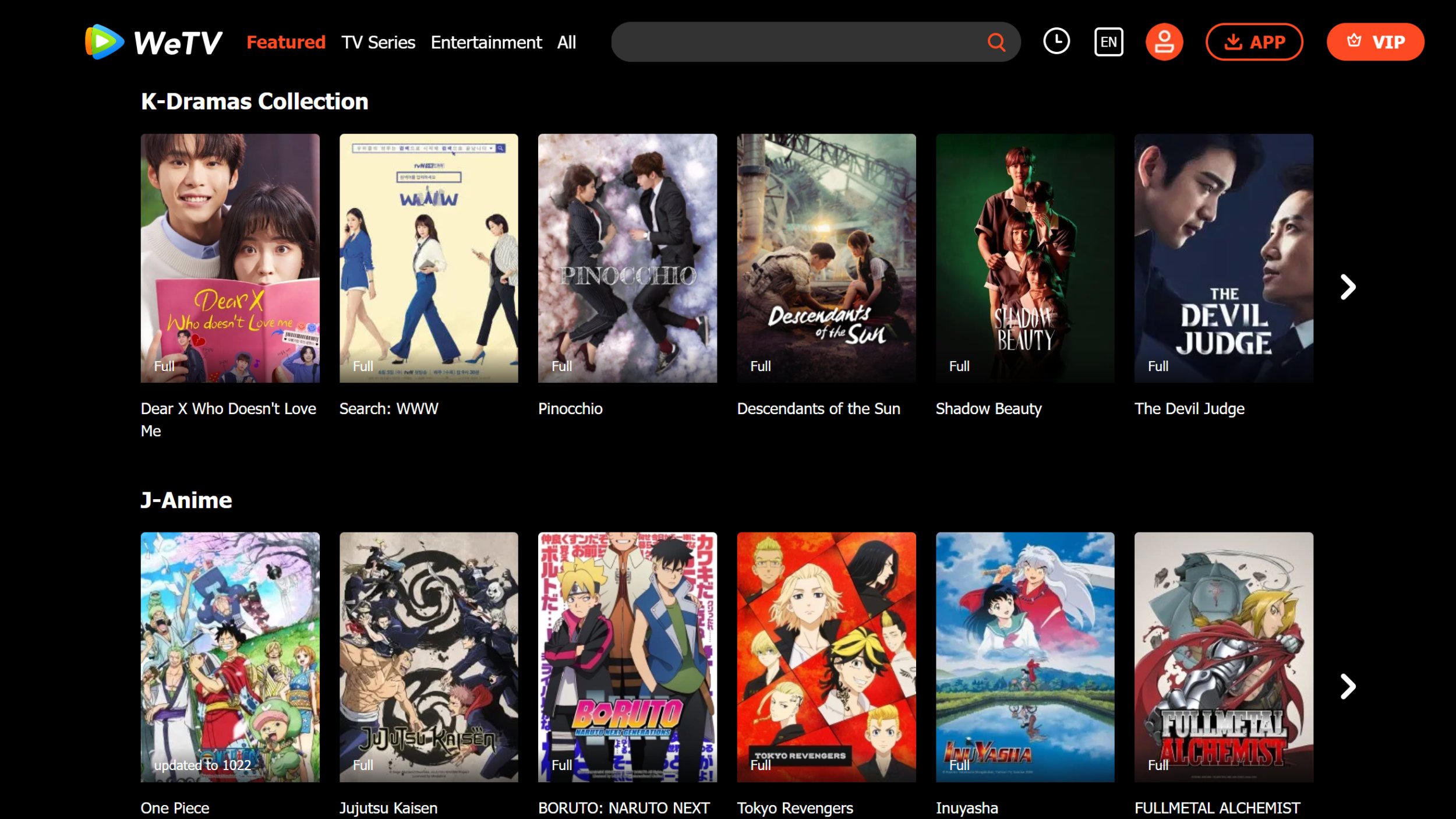Click the 'Tokyo Revengers' title text
This screenshot has height=819, width=1456.
[x=794, y=808]
